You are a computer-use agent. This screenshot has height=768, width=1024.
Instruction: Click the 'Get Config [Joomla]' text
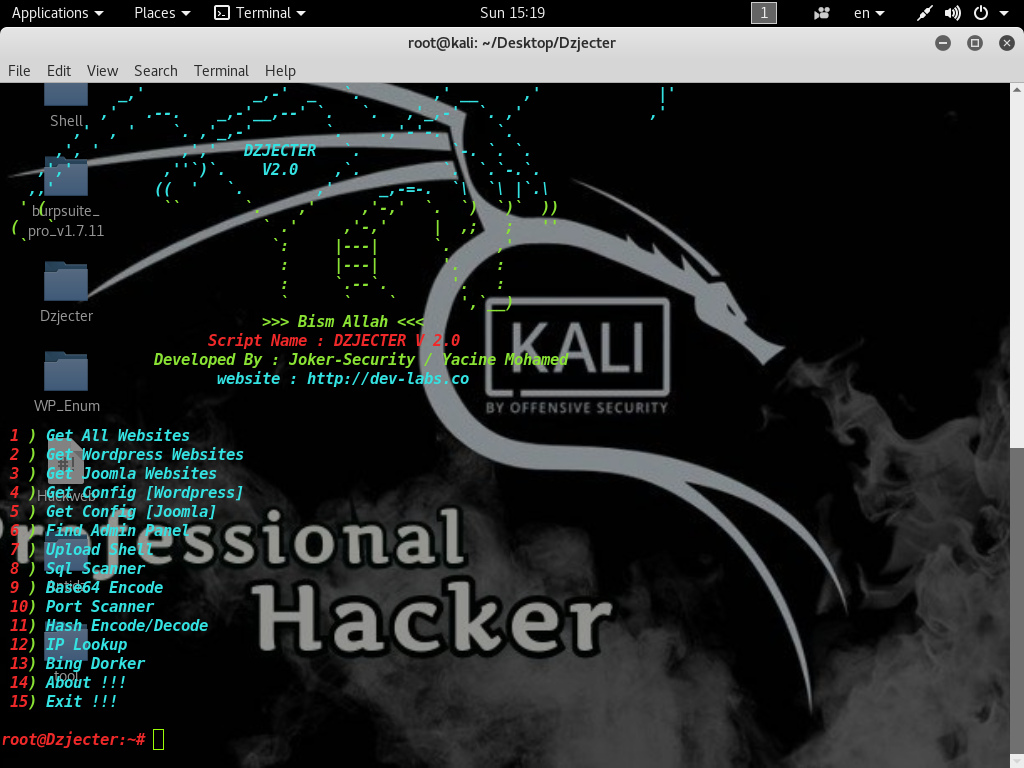130,511
